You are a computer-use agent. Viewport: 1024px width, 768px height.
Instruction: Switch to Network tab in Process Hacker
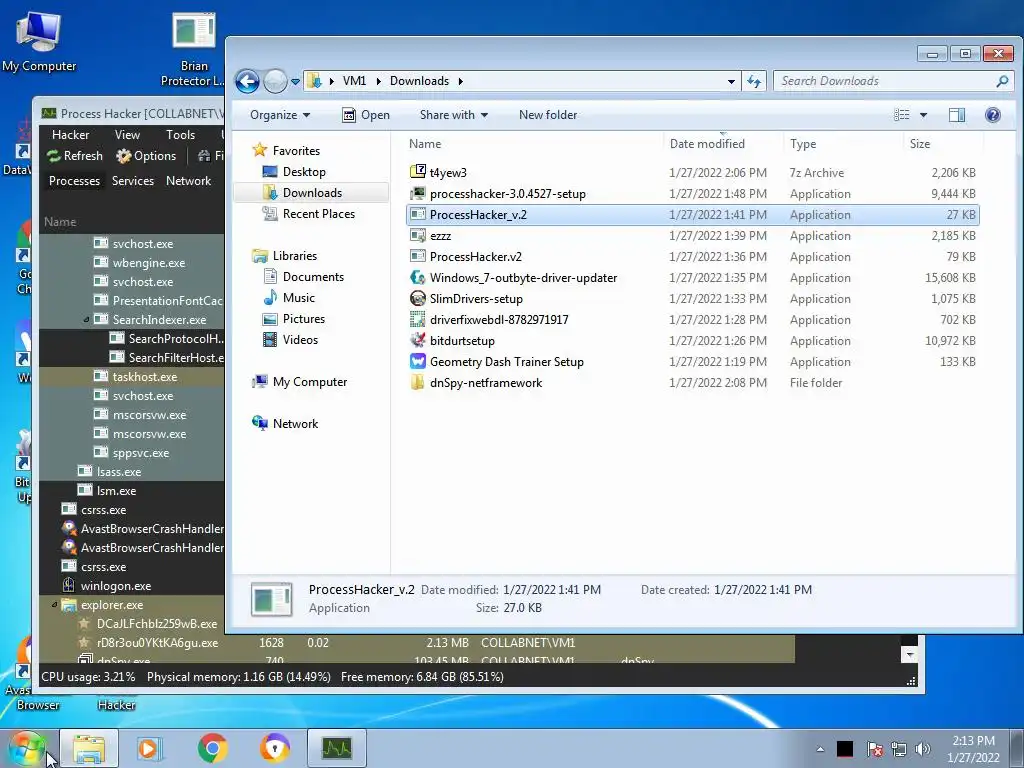click(188, 181)
